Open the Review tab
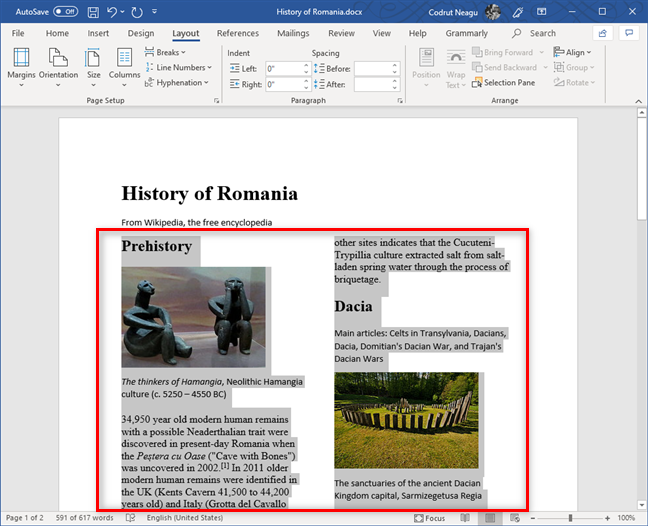The image size is (648, 526). click(x=341, y=33)
